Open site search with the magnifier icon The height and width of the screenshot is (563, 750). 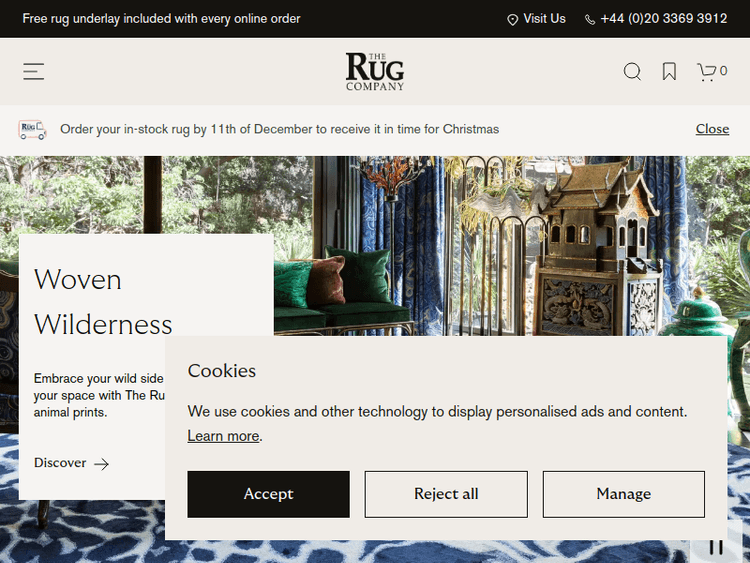pos(632,71)
